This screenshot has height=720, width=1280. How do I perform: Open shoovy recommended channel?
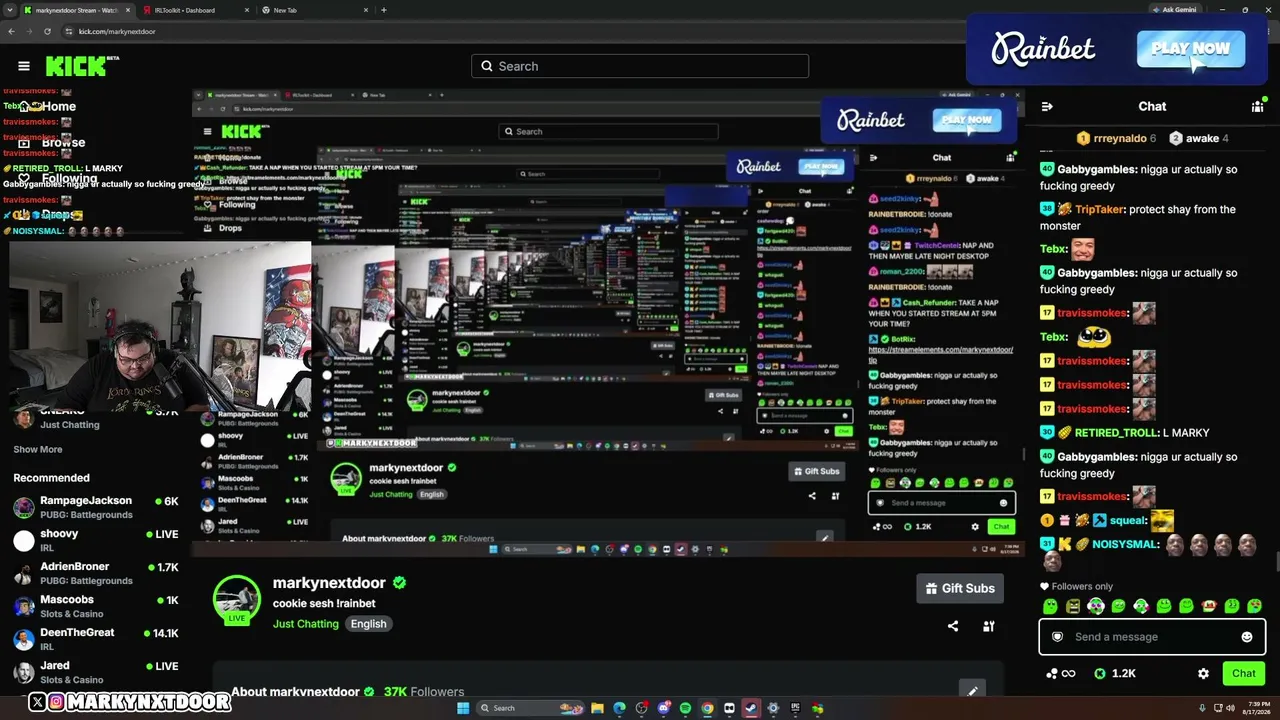pyautogui.click(x=96, y=540)
